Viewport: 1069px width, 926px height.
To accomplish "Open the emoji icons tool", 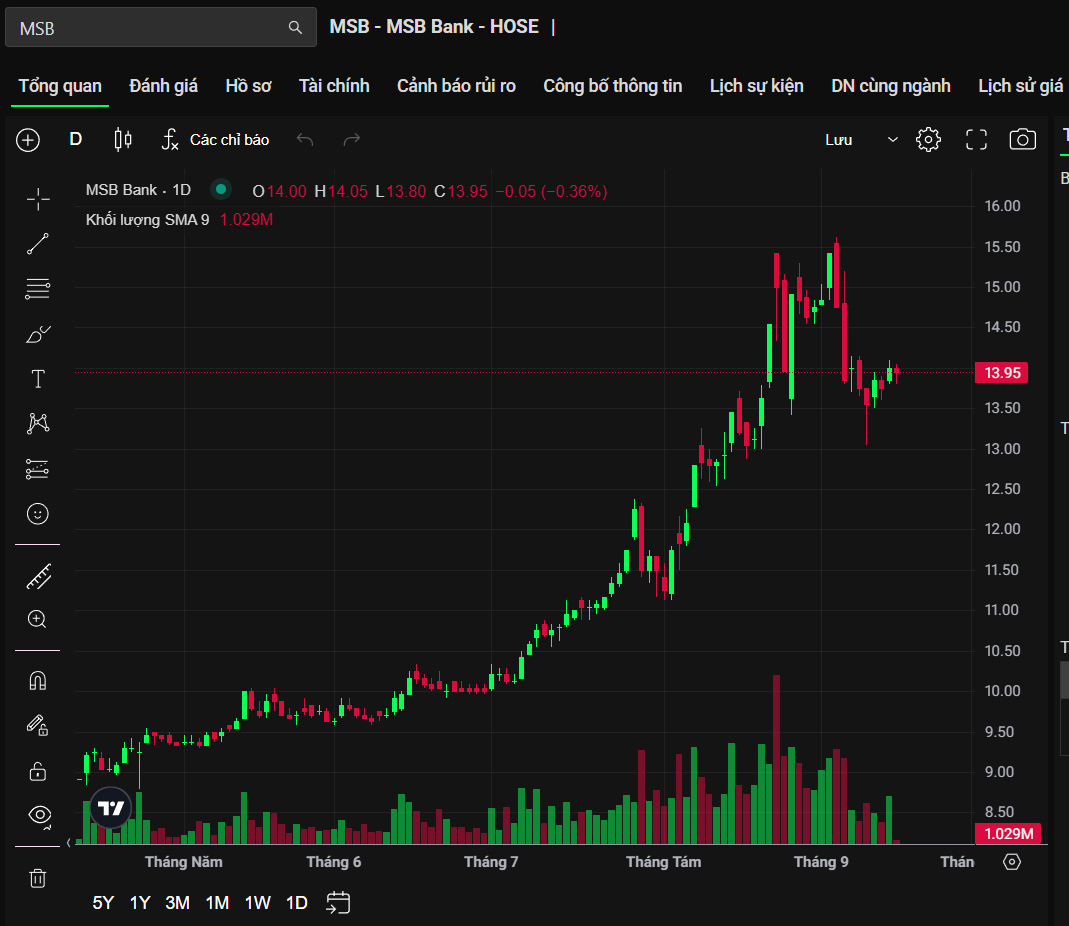I will 38,513.
